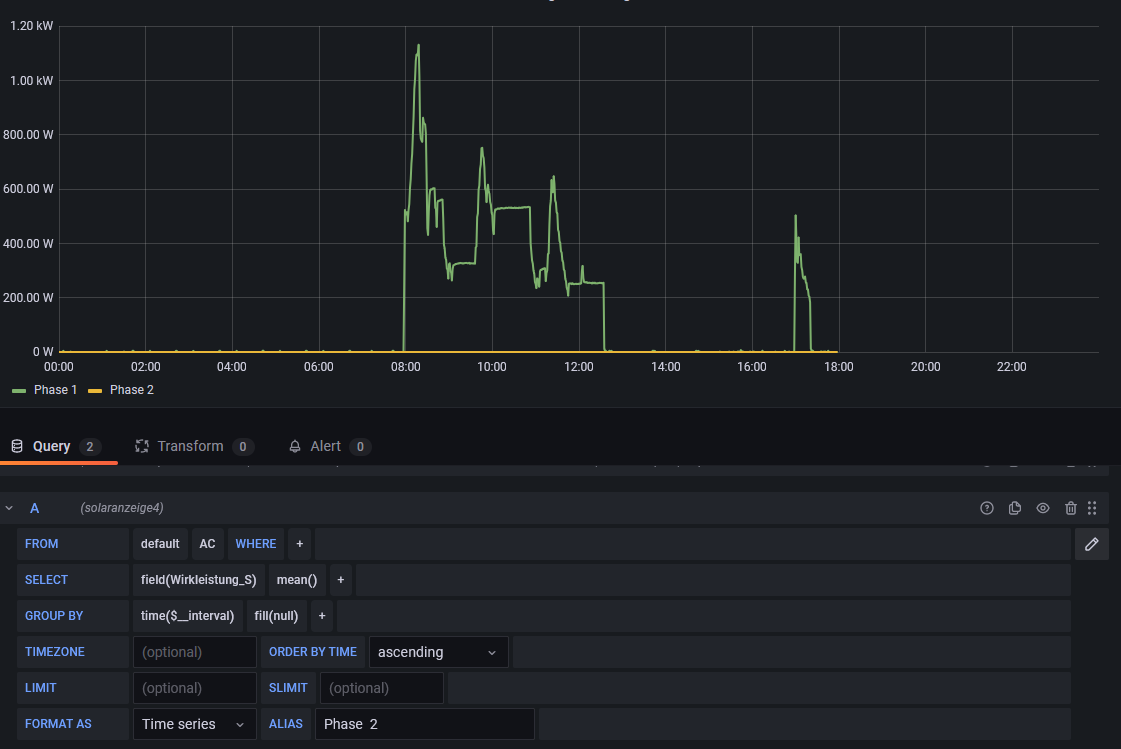The image size is (1121, 749).
Task: Delete query A with trash icon
Action: click(1071, 508)
